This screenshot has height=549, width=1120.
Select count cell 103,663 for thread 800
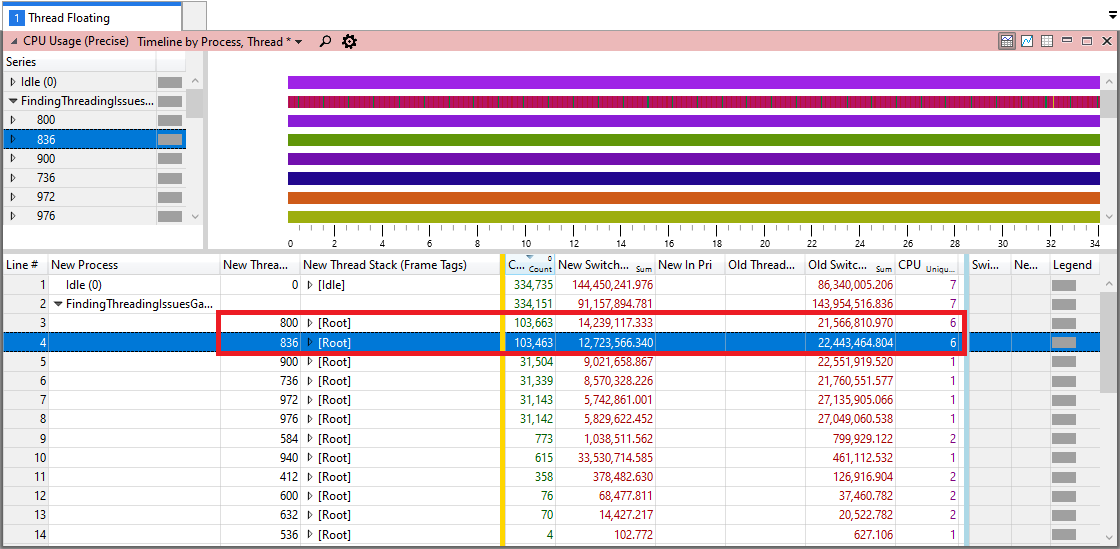tap(533, 323)
